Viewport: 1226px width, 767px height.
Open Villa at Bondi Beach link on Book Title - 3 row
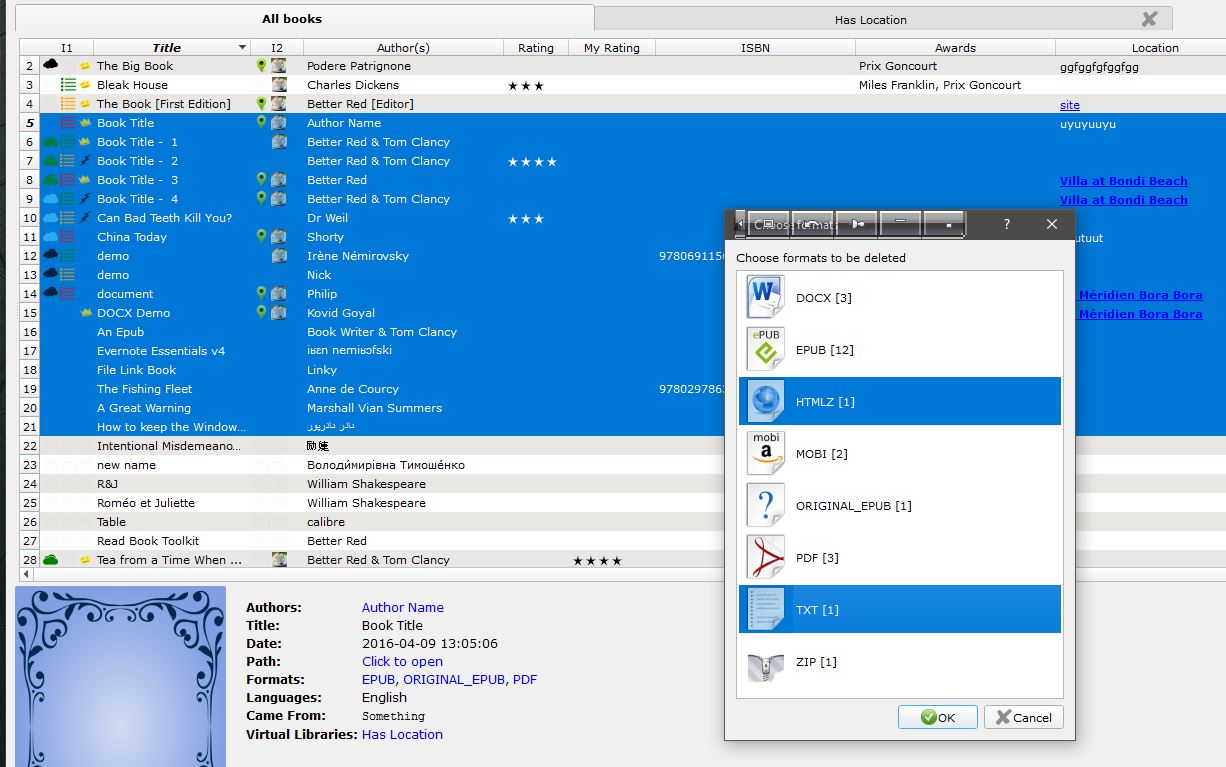1124,181
